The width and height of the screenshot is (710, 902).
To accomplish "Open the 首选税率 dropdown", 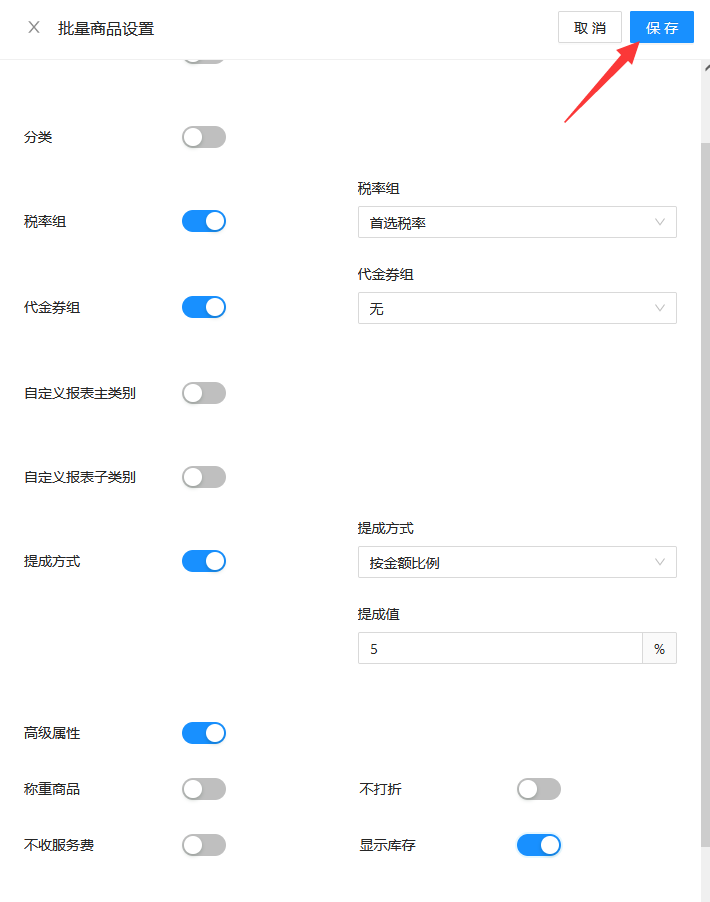I will 517,222.
